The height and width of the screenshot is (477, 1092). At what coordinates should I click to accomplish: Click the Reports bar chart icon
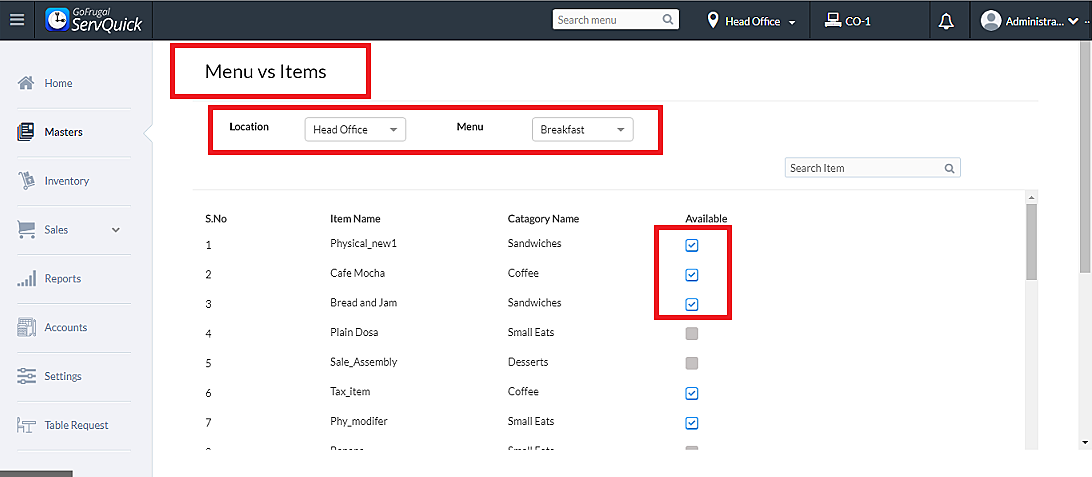point(27,279)
